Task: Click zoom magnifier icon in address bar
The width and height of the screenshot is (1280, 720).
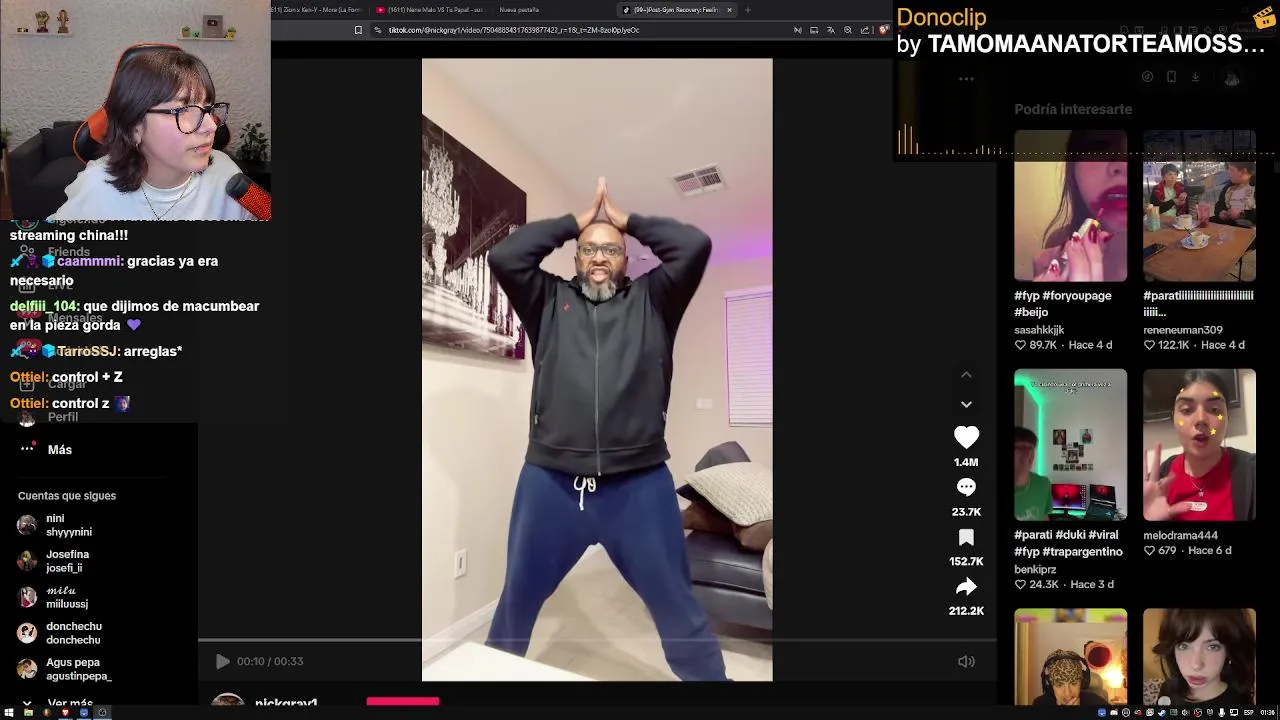Action: (x=848, y=30)
